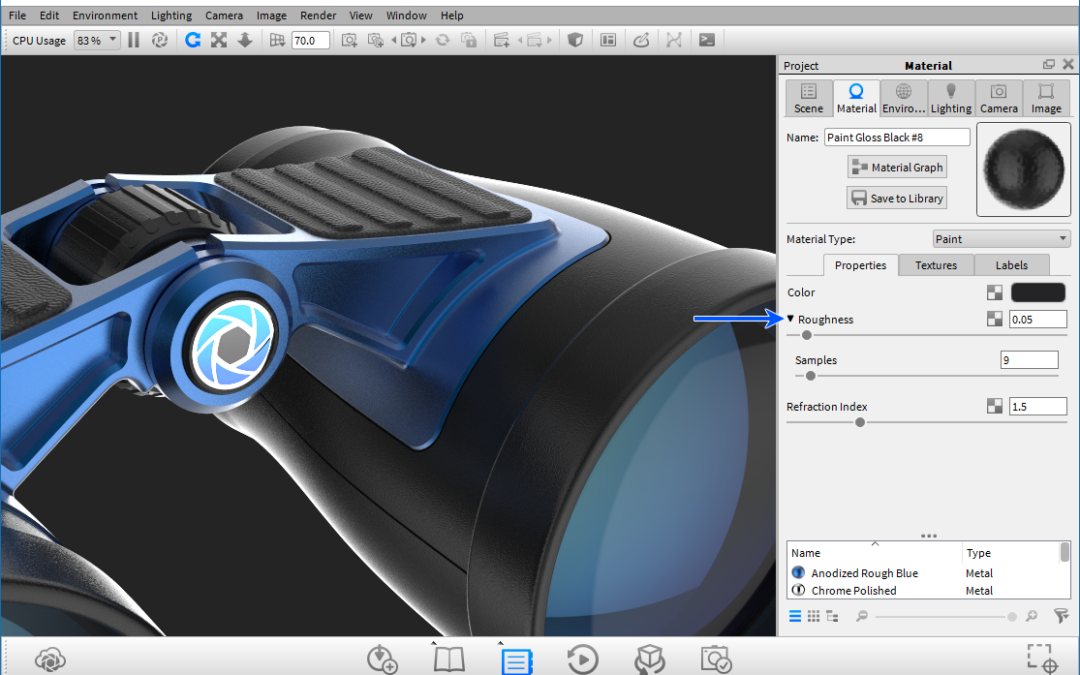Click the lock camera icon
This screenshot has height=675, width=1080.
pyautogui.click(x=469, y=40)
